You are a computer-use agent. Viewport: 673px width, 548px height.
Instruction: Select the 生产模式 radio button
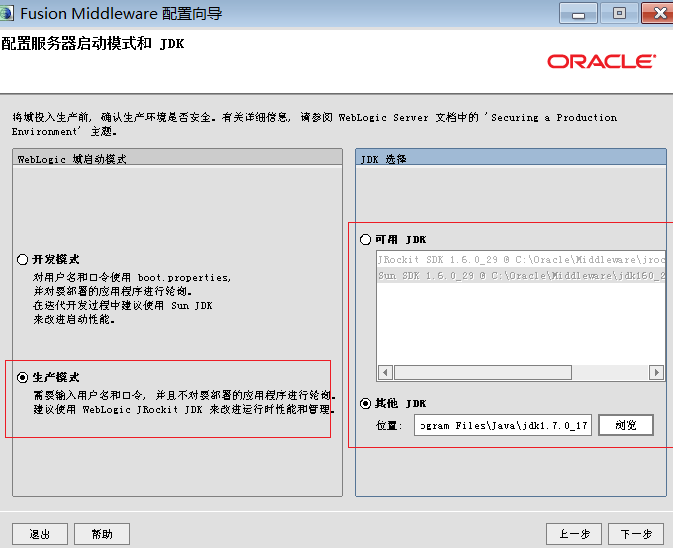22,378
